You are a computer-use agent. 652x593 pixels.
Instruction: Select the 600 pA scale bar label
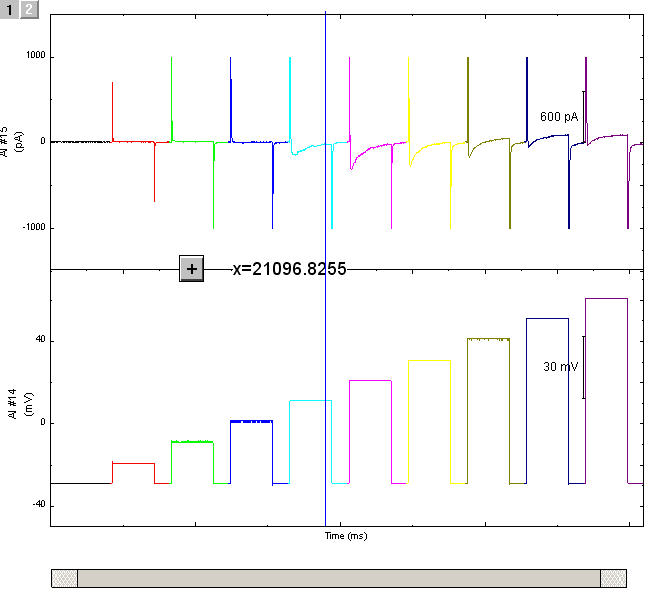tap(558, 117)
